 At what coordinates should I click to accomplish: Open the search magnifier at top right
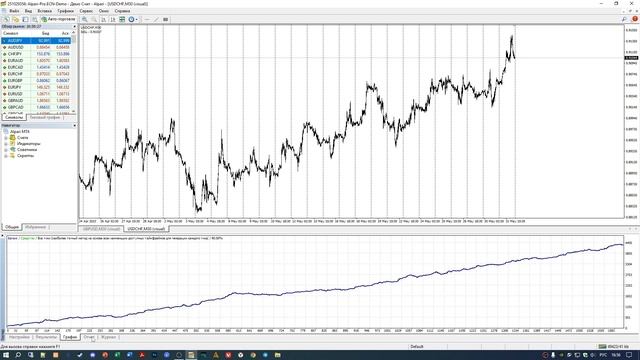click(624, 19)
